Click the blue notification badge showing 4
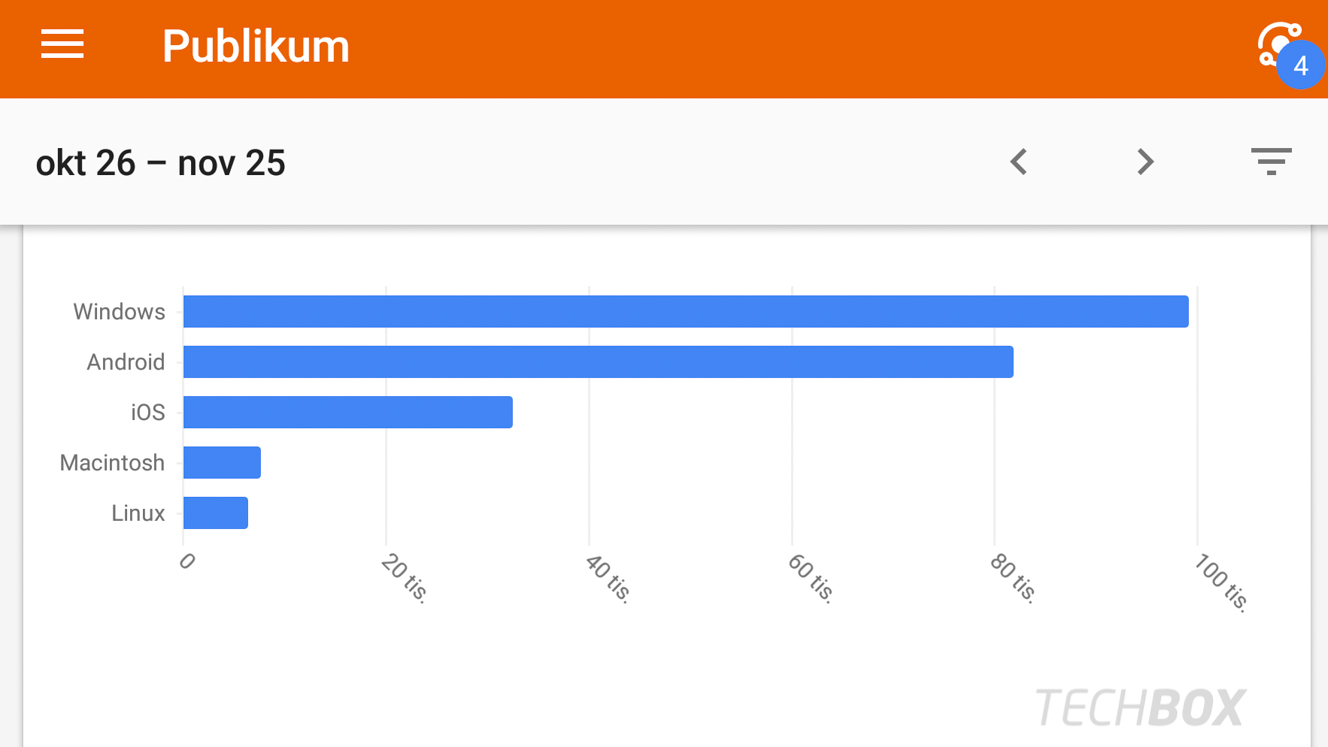Image resolution: width=1328 pixels, height=747 pixels. tap(1300, 66)
